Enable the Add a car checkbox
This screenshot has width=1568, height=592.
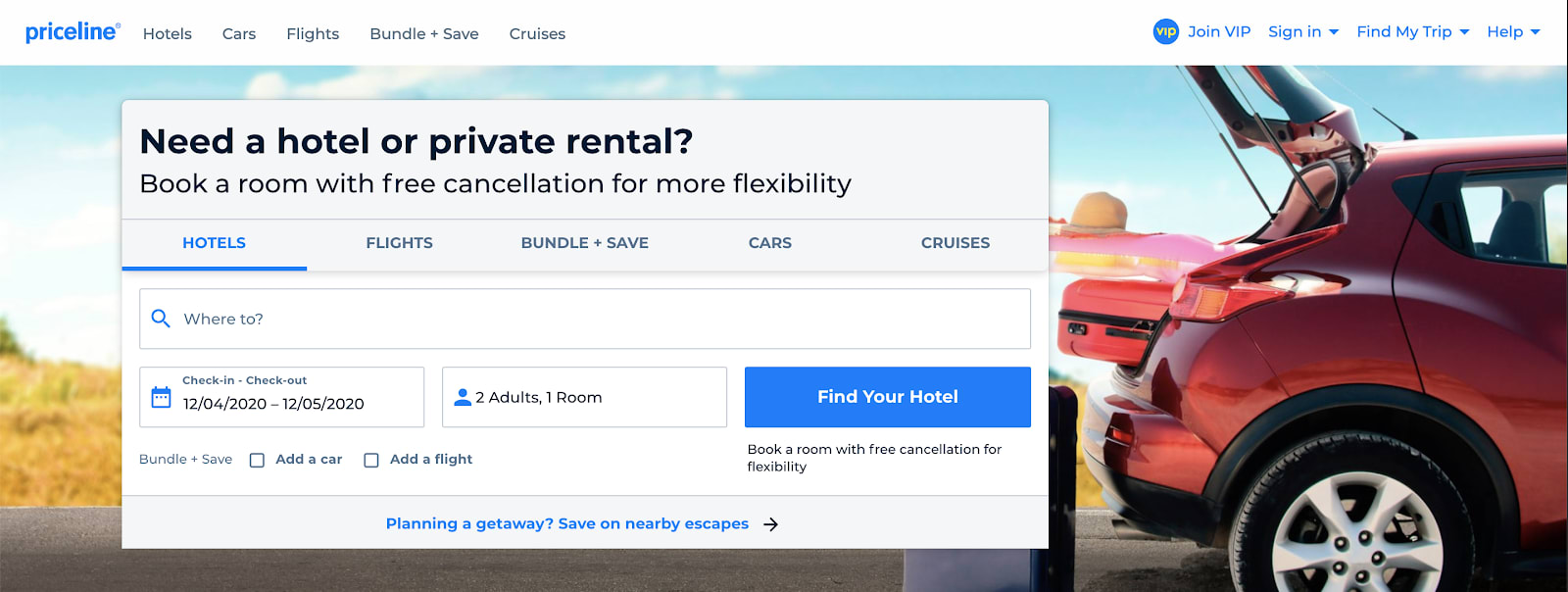(x=257, y=459)
